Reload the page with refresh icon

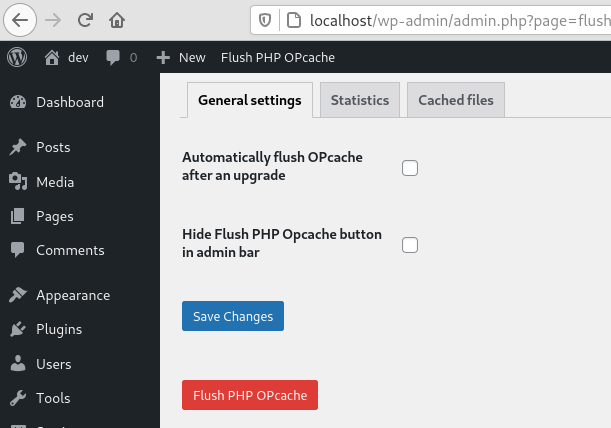(x=85, y=20)
